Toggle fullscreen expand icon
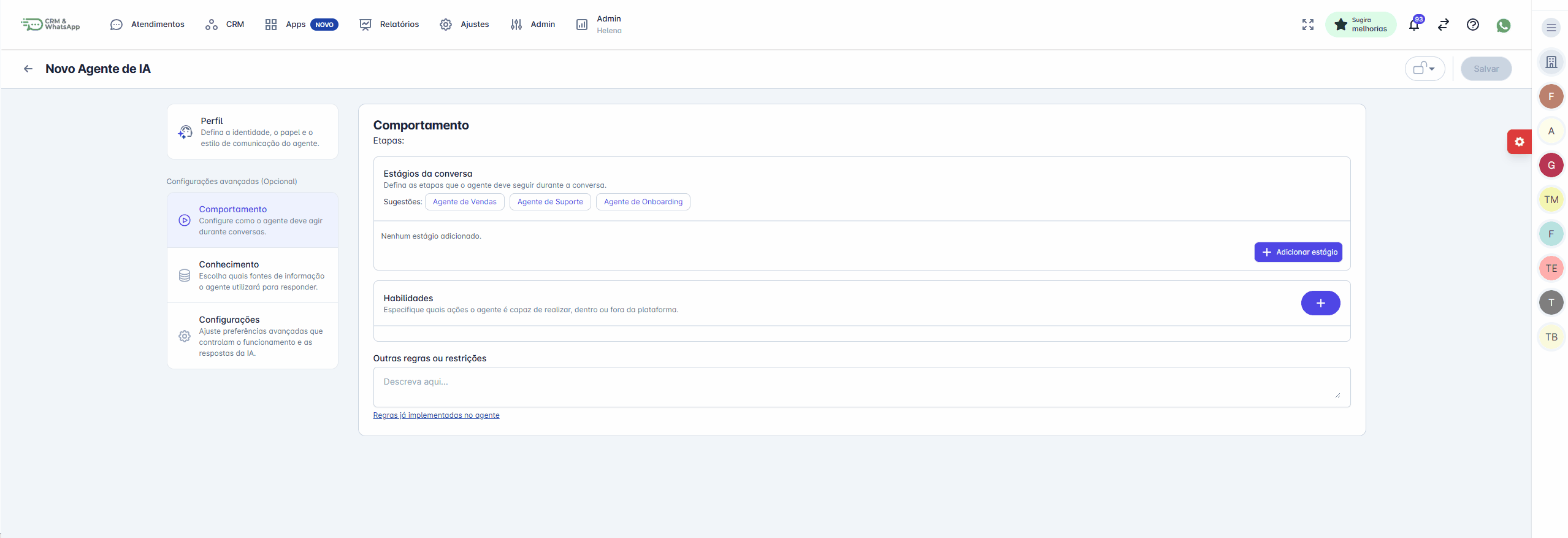Viewport: 1568px width, 538px height. [x=1307, y=25]
